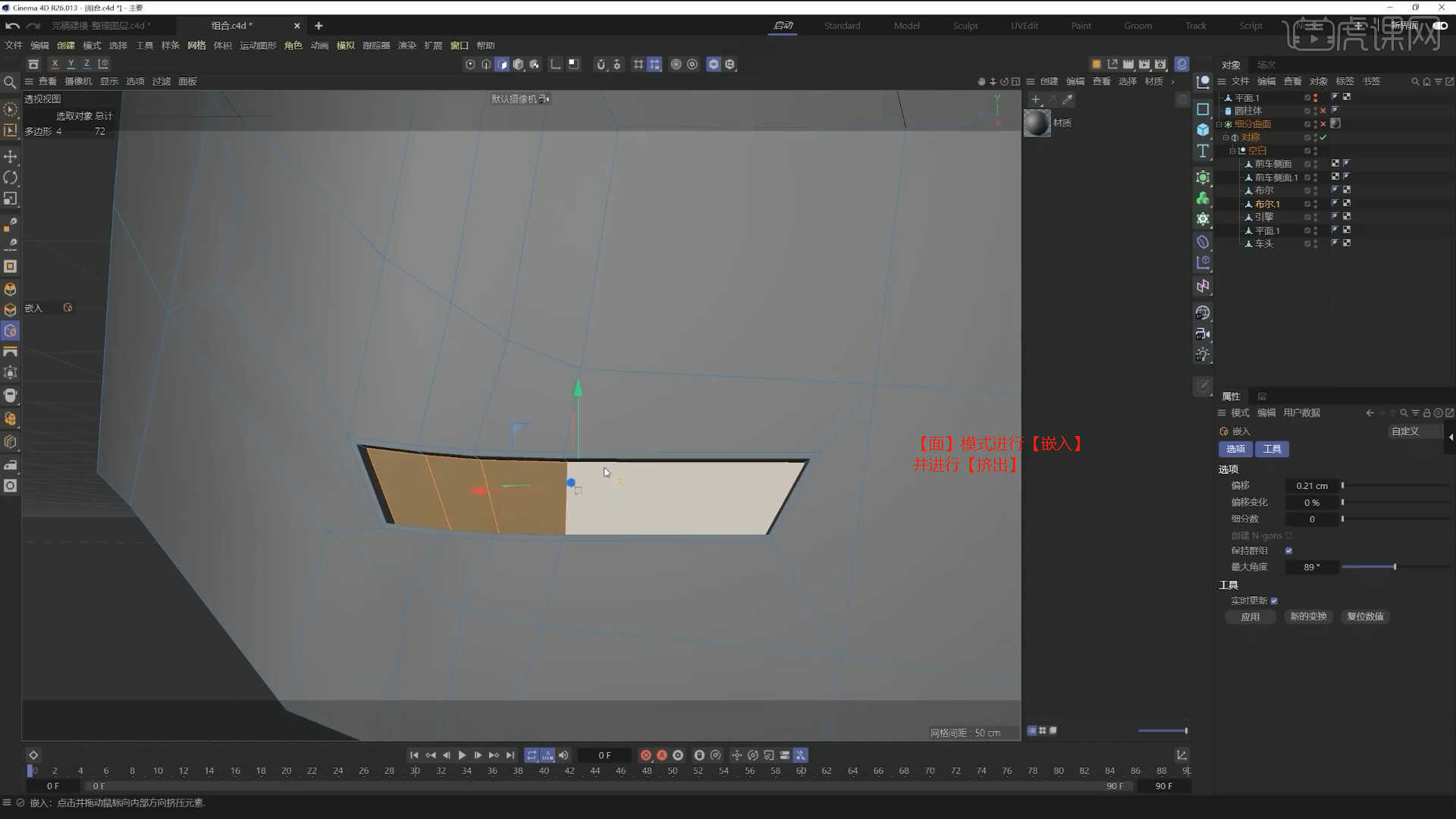Open the viewport hamburger menu
The height and width of the screenshot is (819, 1456).
coord(29,82)
